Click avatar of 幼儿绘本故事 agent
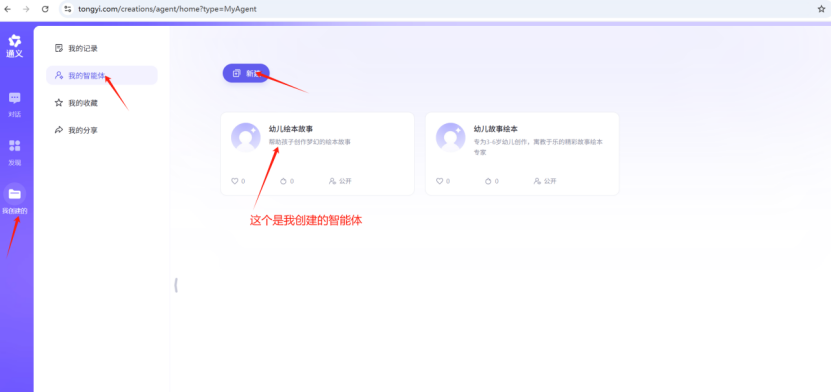Image resolution: width=831 pixels, height=392 pixels. [246, 137]
